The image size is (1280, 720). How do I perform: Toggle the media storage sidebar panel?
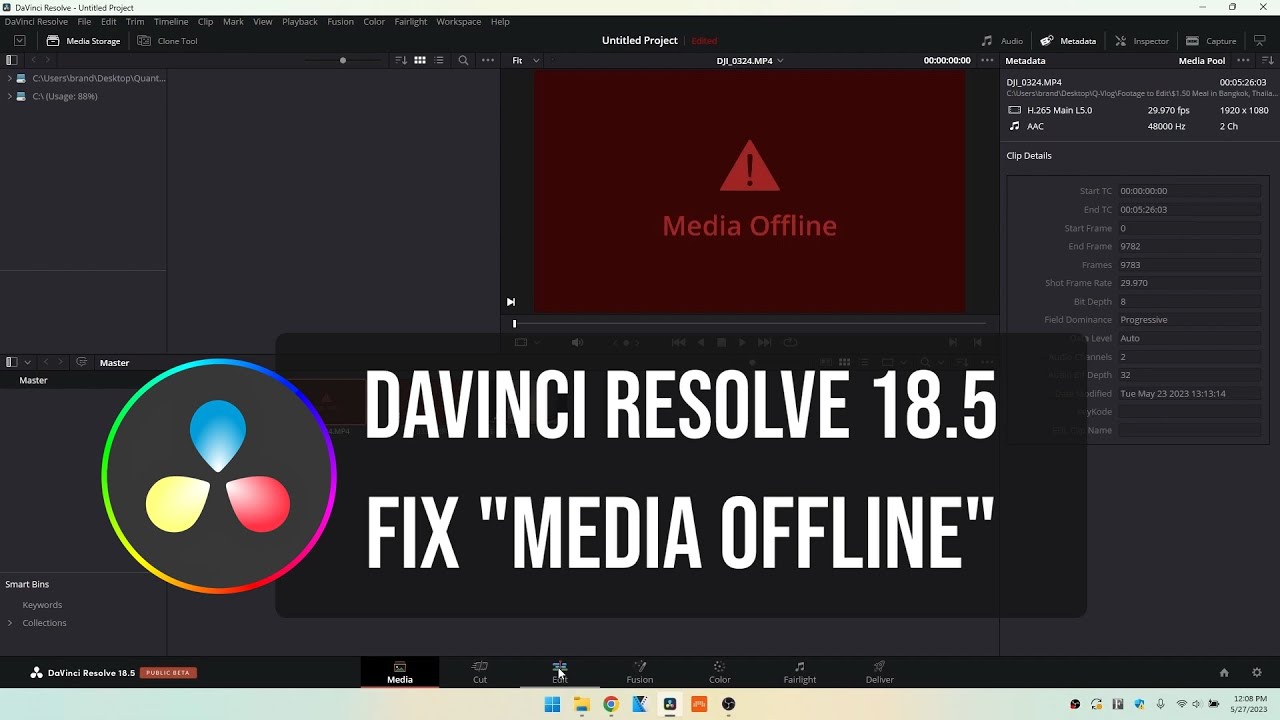[x=12, y=60]
